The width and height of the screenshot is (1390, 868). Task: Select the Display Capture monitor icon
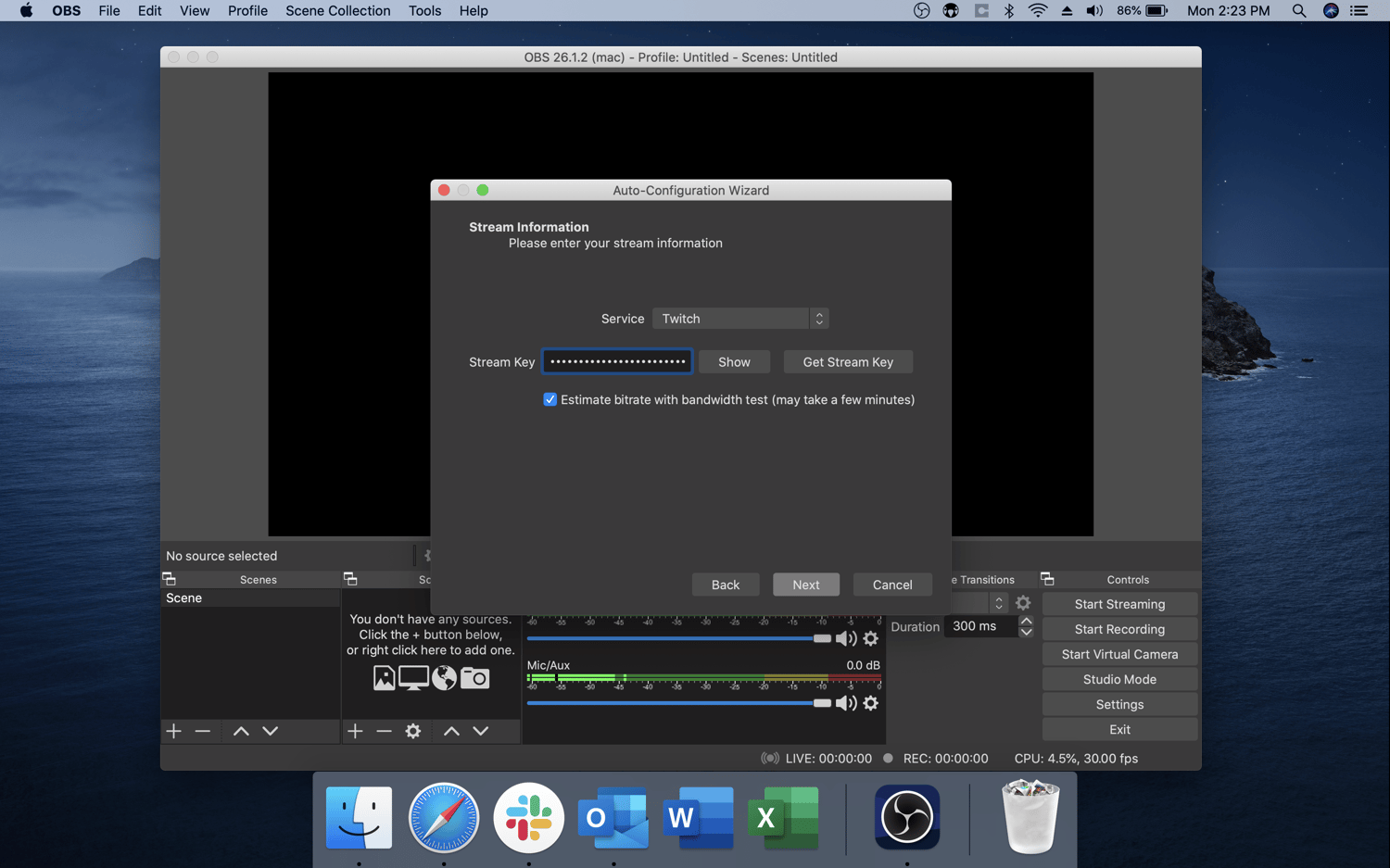tap(414, 677)
